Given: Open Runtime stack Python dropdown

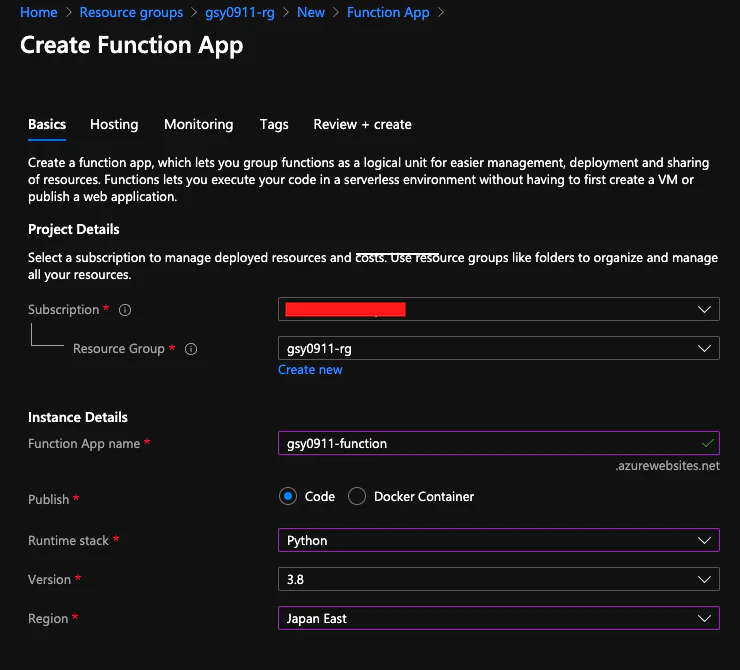Looking at the screenshot, I should [x=499, y=540].
